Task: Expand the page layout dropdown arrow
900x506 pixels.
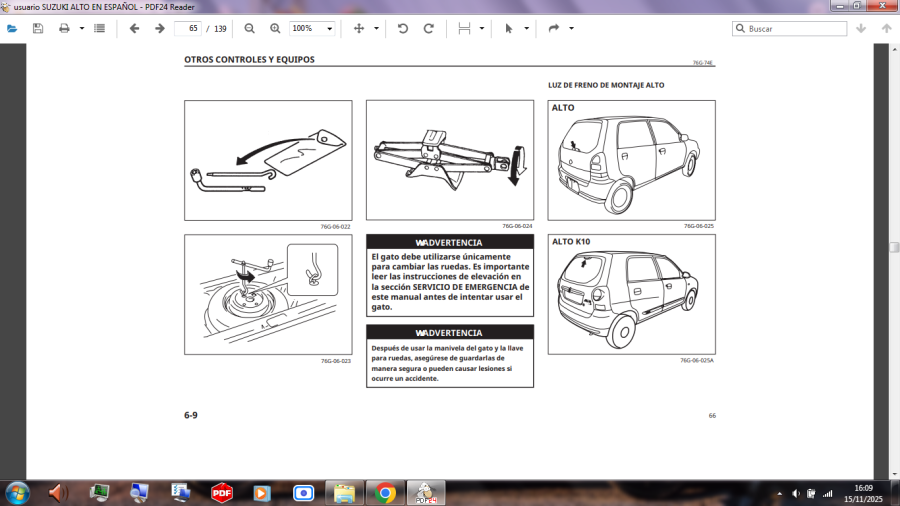Action: [x=482, y=28]
